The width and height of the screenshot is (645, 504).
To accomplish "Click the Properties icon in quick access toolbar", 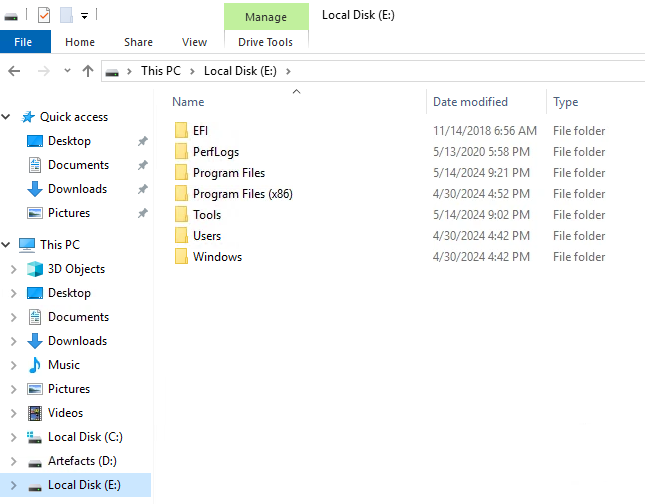I will tap(43, 15).
